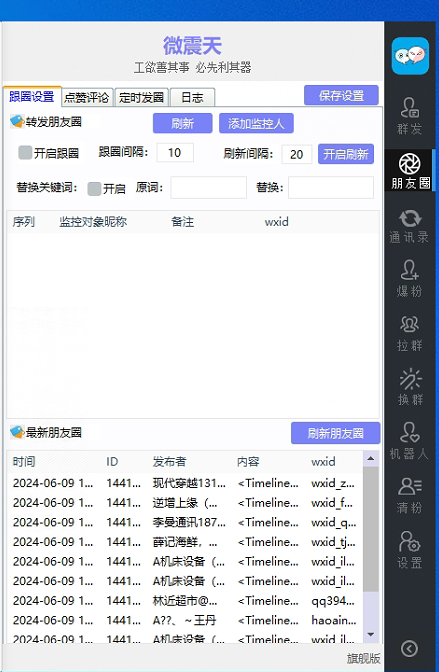Click the ID column header
Image resolution: width=439 pixels, height=672 pixels.
(112, 462)
